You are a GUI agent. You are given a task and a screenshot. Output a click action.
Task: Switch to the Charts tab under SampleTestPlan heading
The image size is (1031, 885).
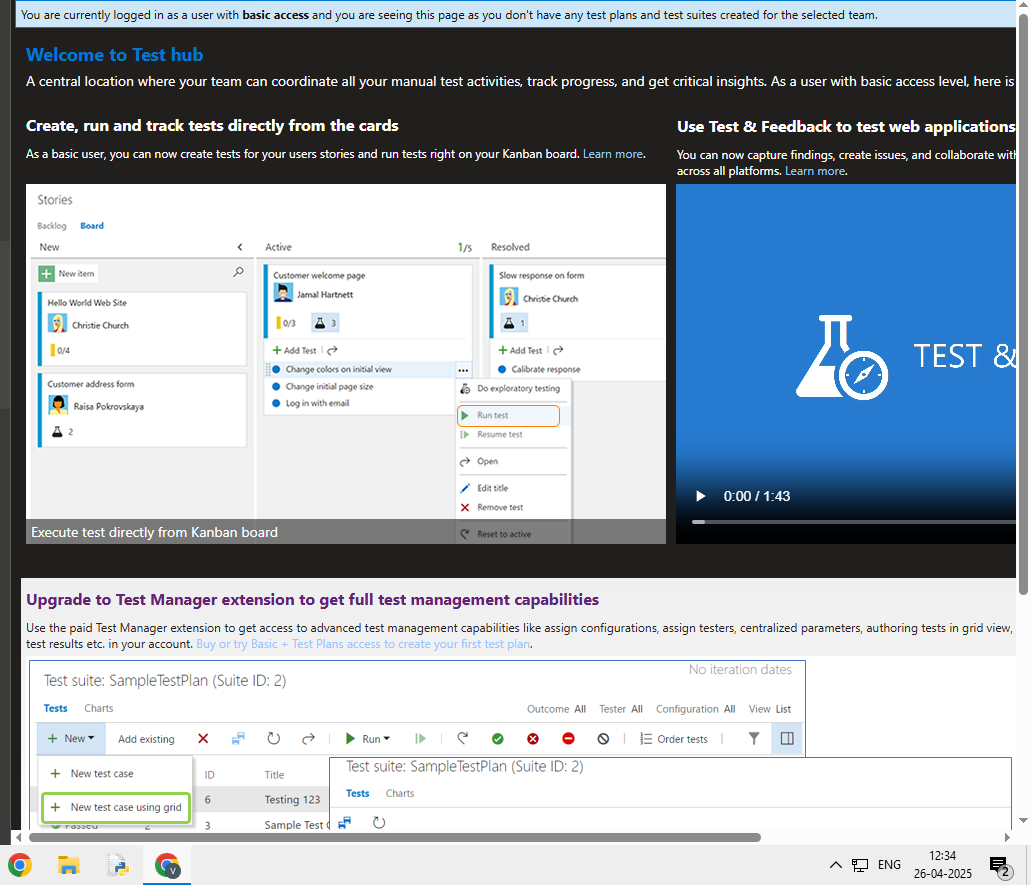(99, 708)
